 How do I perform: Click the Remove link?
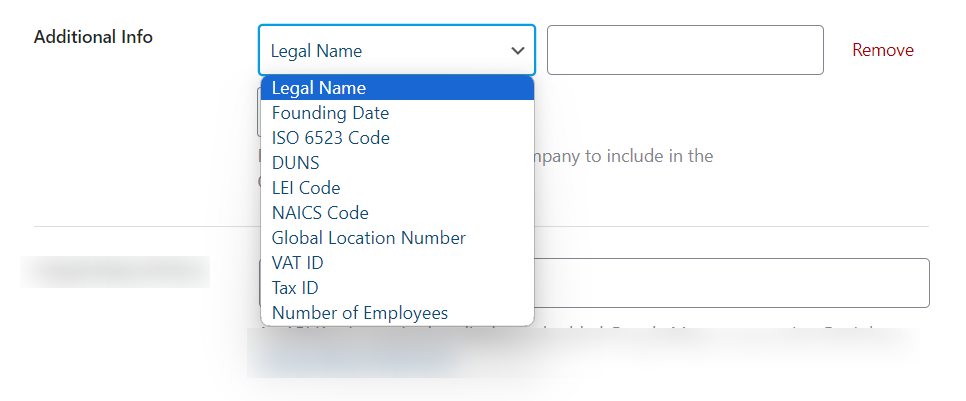coord(883,50)
